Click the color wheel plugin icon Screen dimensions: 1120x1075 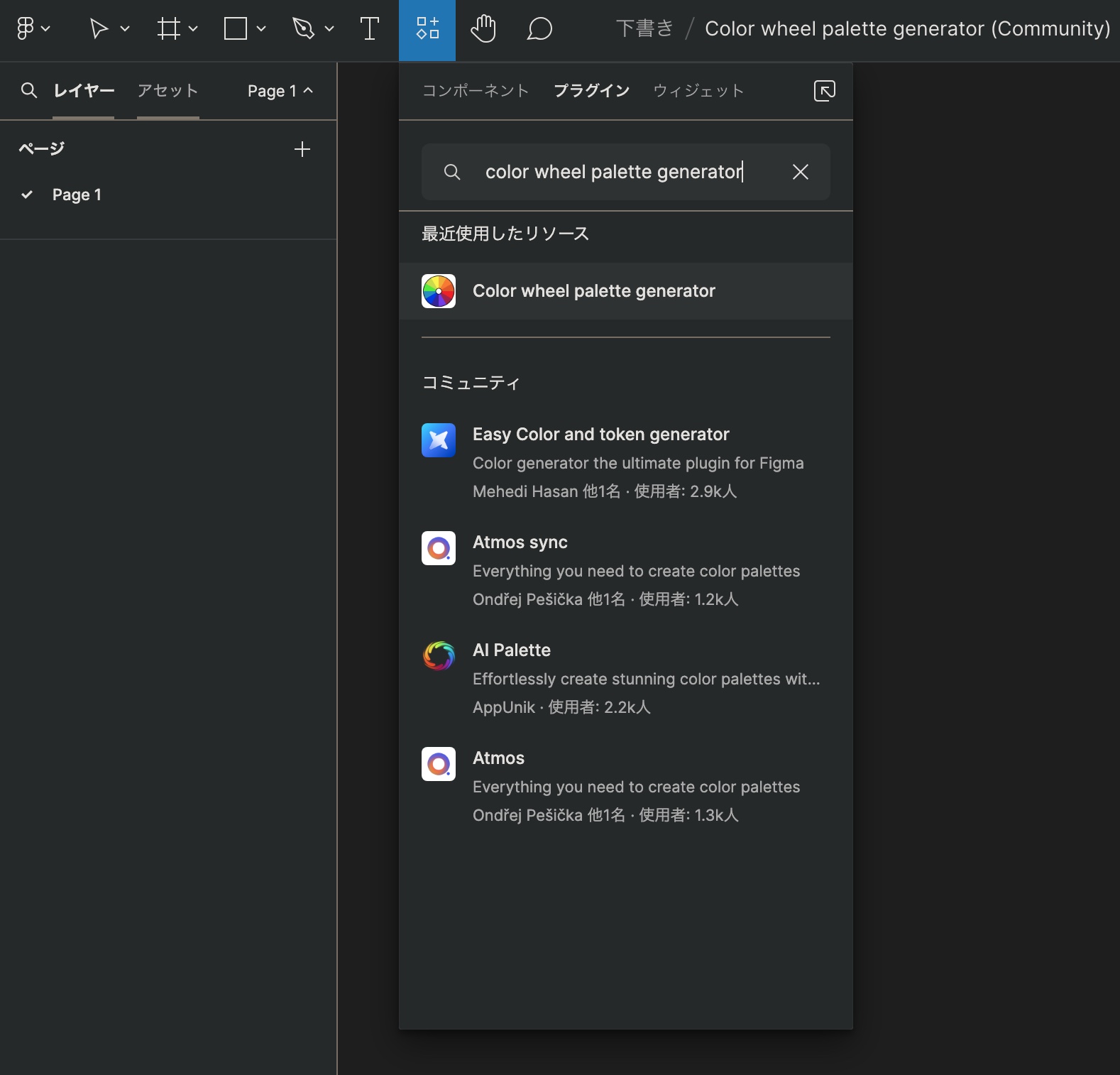pos(439,291)
